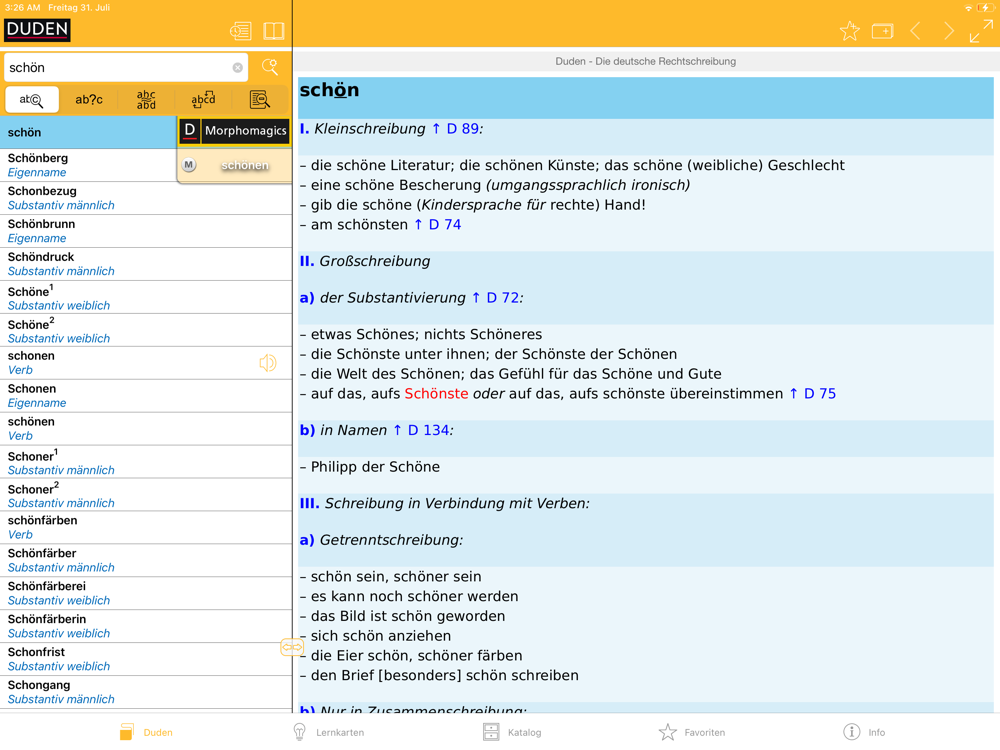Open the Katalog tab

(x=512, y=732)
